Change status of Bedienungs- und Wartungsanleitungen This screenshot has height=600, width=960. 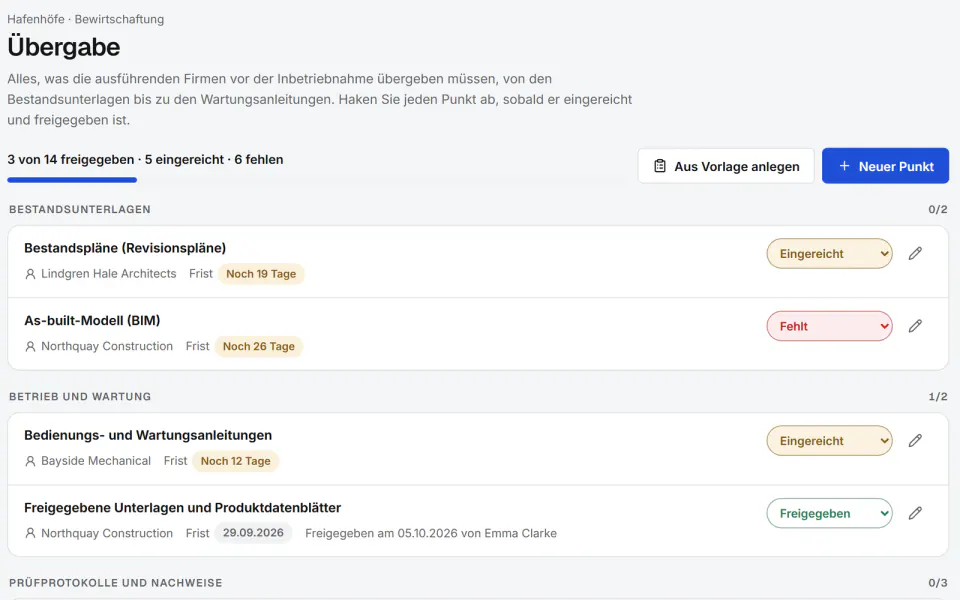829,441
